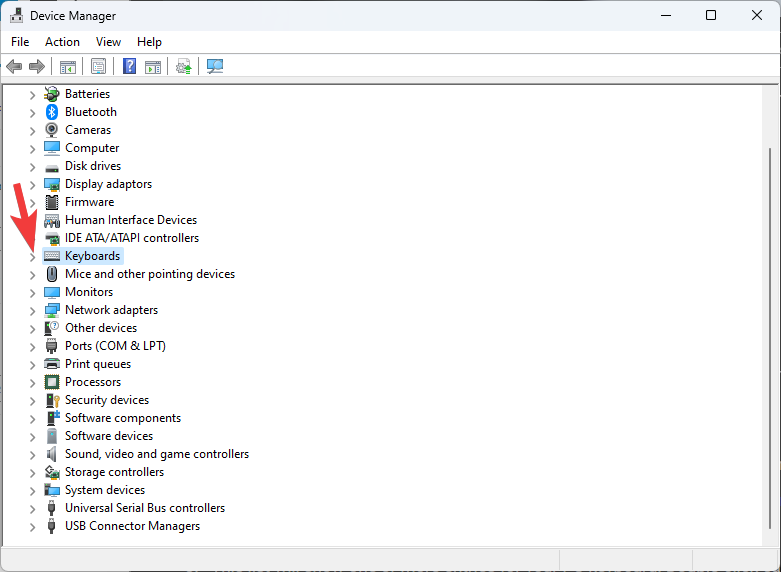The width and height of the screenshot is (781, 572).
Task: Expand the Processors category chevron
Action: [32, 383]
